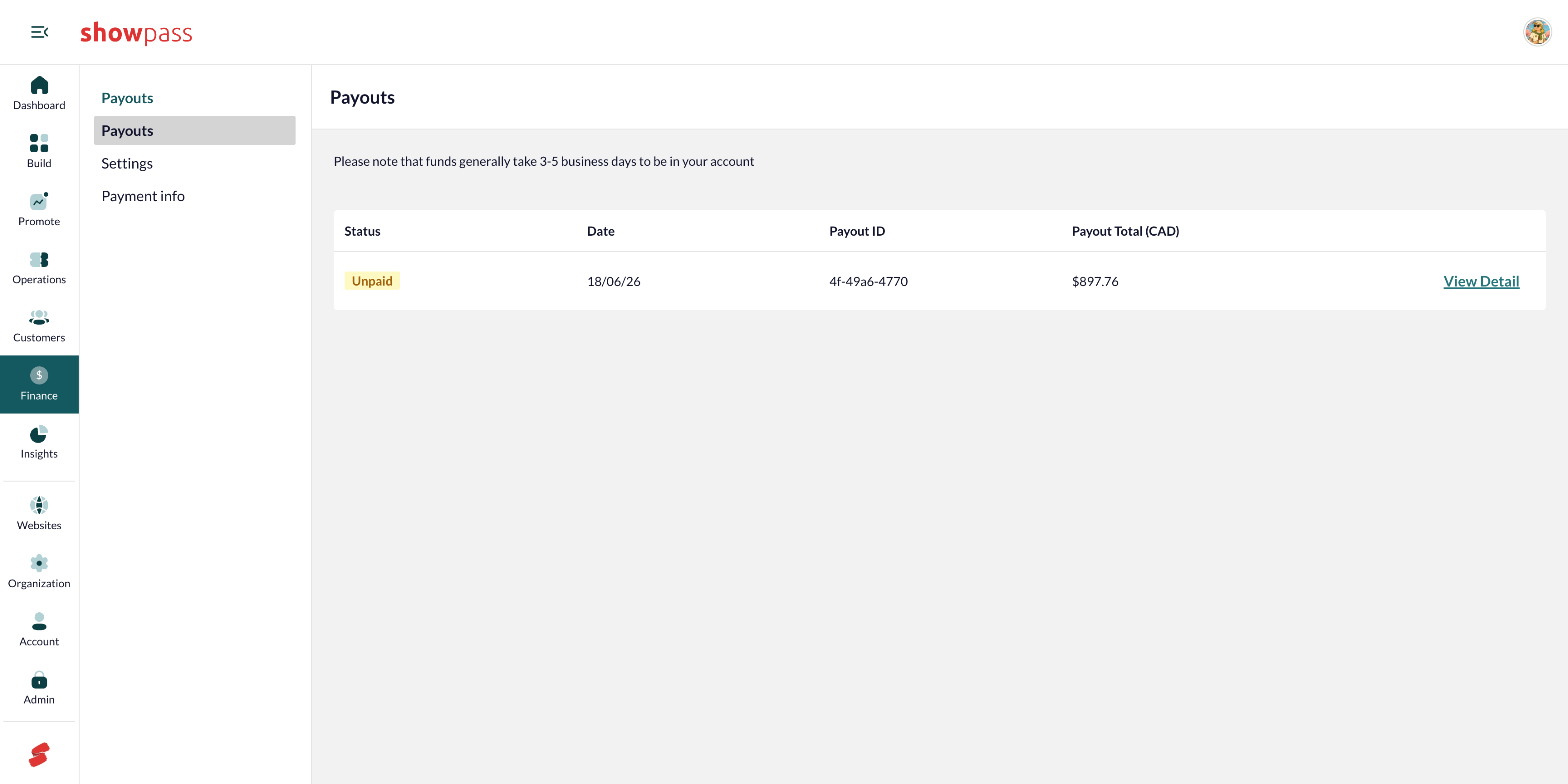The image size is (1568, 784).
Task: Click the Unpaid status badge
Action: [x=372, y=281]
